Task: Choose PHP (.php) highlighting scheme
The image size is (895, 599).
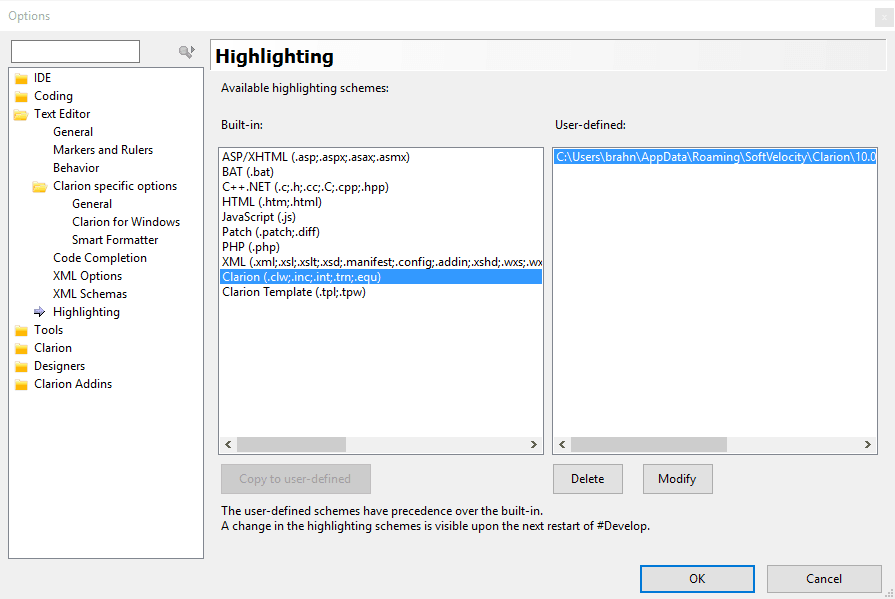Action: tap(251, 247)
